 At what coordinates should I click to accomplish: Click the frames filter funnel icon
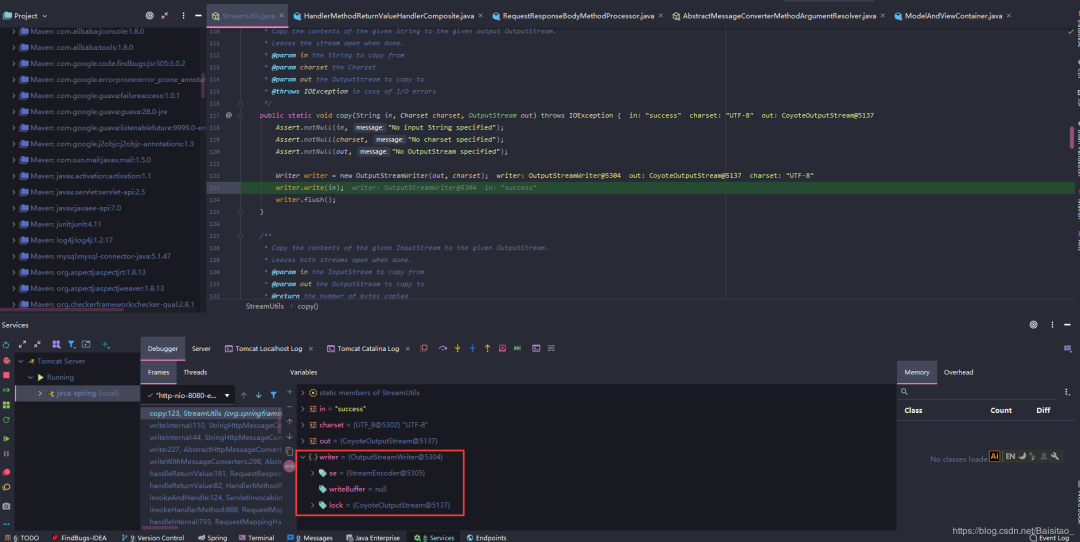[273, 395]
